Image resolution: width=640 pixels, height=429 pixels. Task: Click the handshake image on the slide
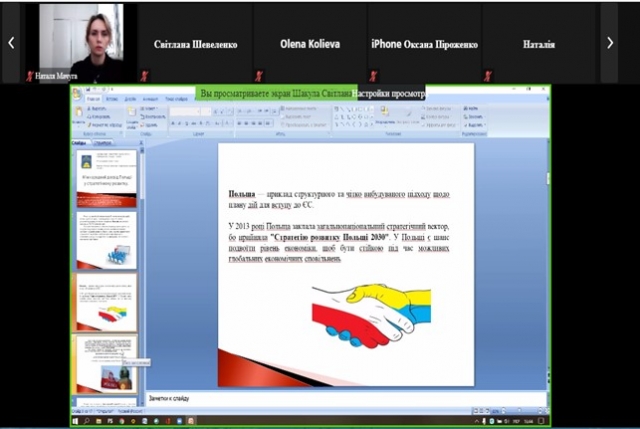[x=371, y=316]
